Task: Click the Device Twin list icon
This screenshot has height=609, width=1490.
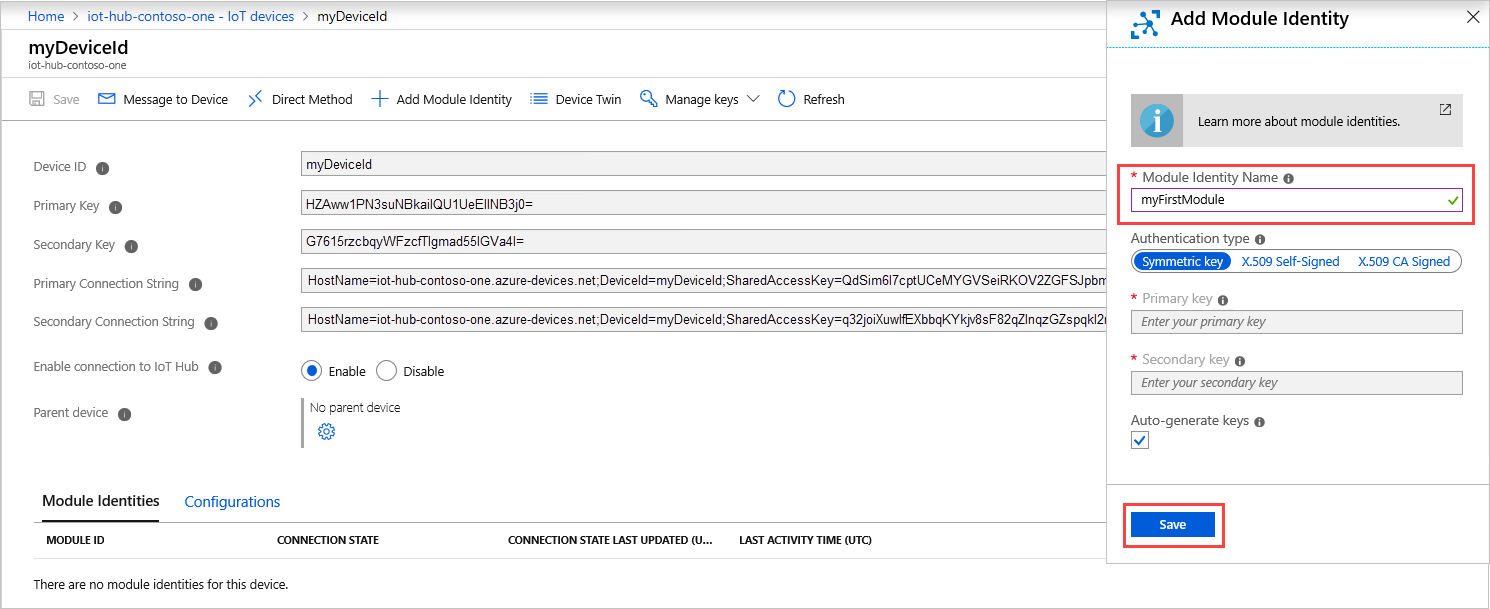Action: click(x=539, y=99)
